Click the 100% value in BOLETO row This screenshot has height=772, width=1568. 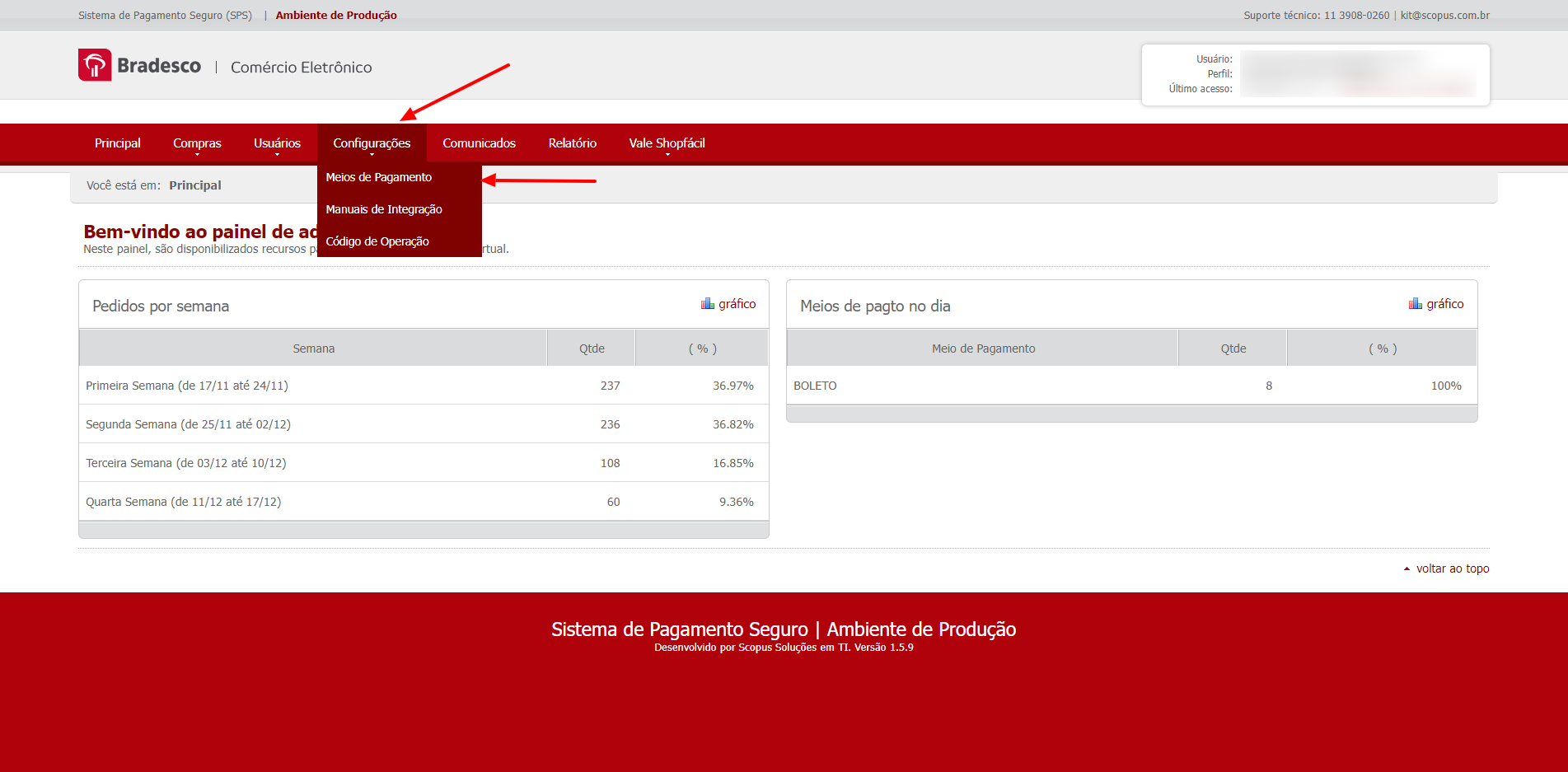(1446, 386)
